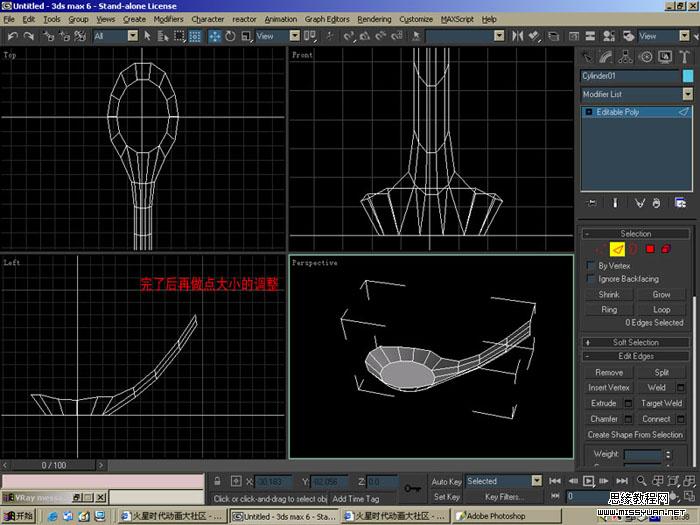700x525 pixels.
Task: Collapse the Selection rollout
Action: click(635, 233)
